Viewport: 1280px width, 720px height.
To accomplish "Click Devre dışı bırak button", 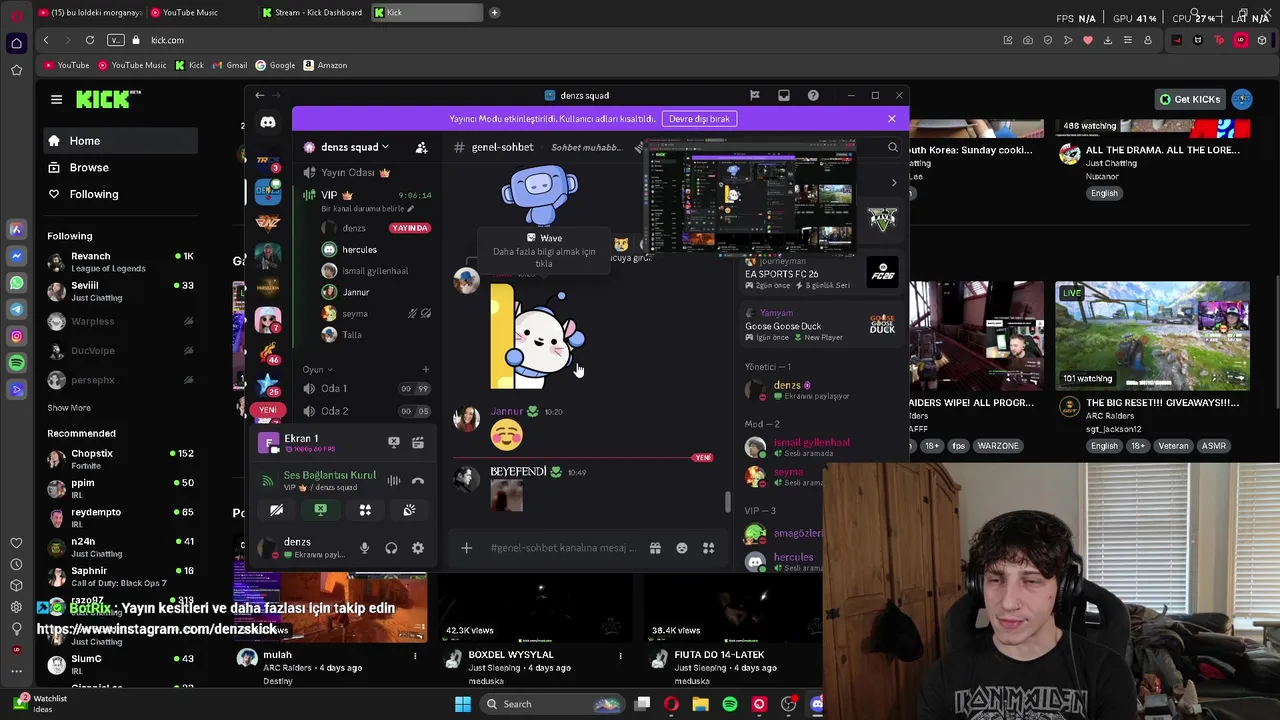I will 699,118.
